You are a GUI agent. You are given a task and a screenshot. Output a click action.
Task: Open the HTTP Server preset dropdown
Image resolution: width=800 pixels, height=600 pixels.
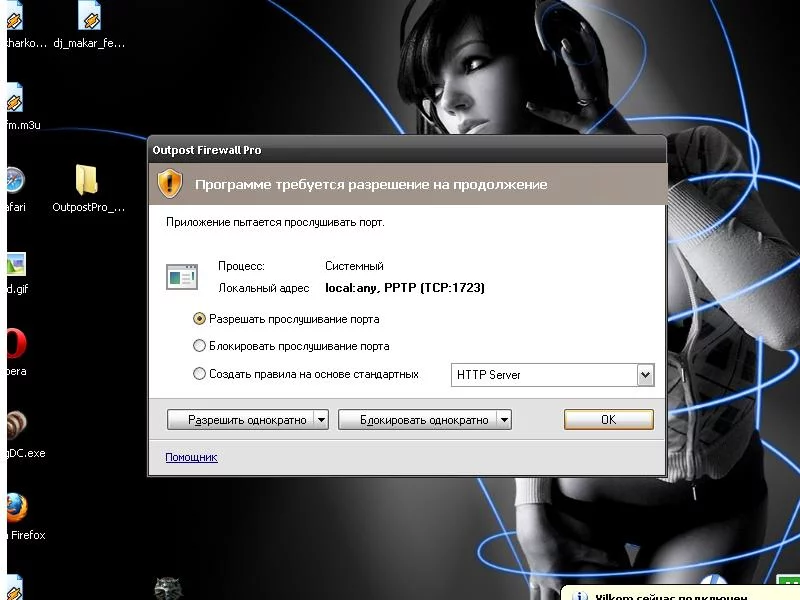(x=645, y=375)
